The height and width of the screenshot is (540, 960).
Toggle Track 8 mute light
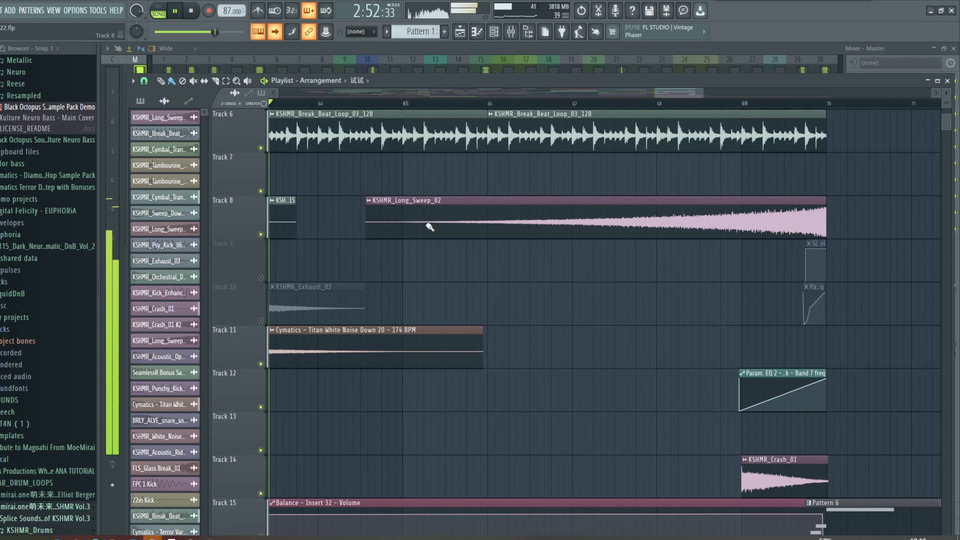point(262,235)
